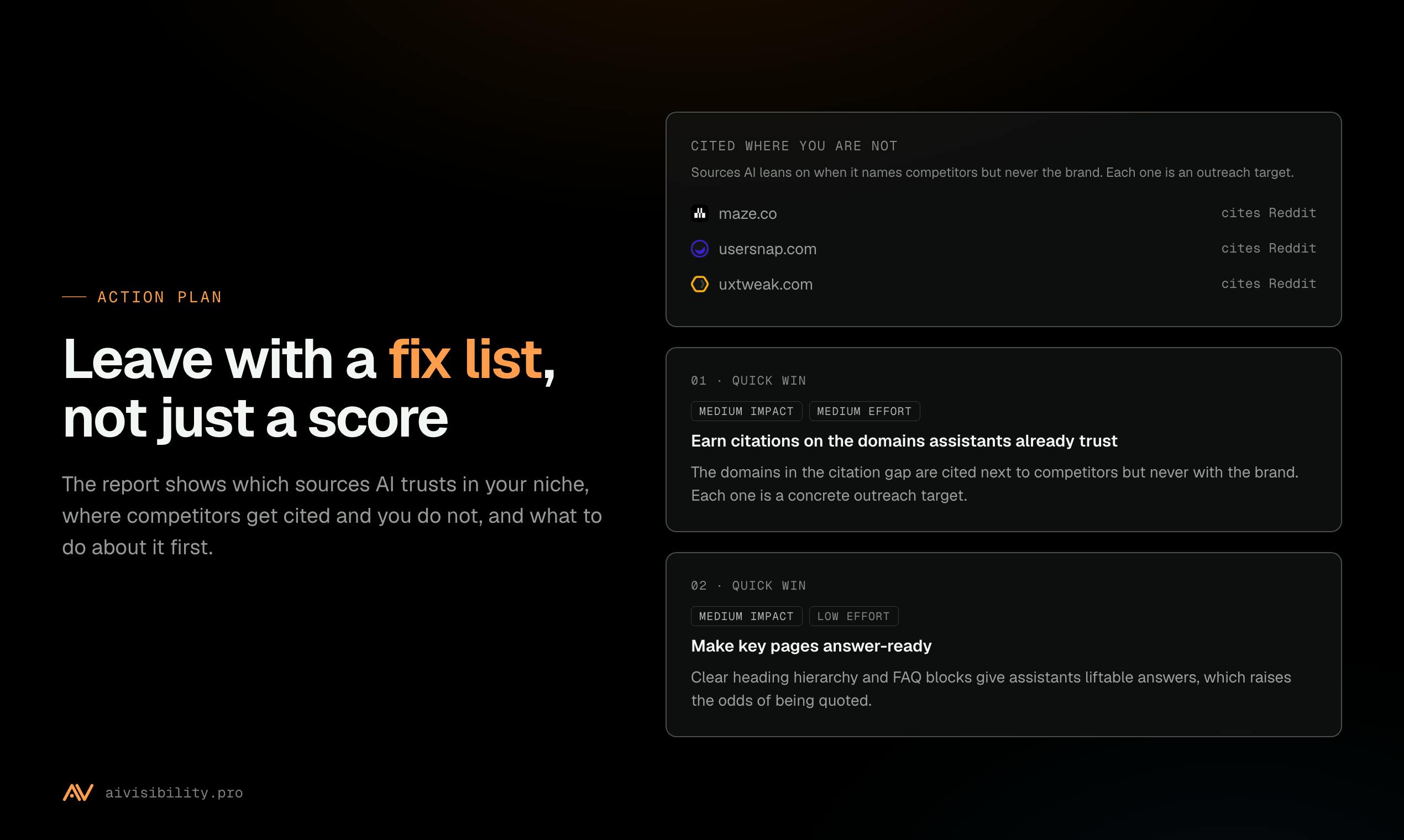Image resolution: width=1404 pixels, height=840 pixels.
Task: Open the maze.co domain entry
Action: 748,213
